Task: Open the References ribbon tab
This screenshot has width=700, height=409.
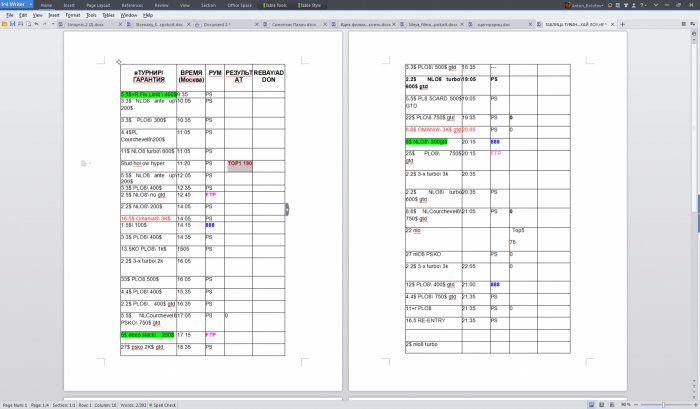Action: [x=132, y=5]
